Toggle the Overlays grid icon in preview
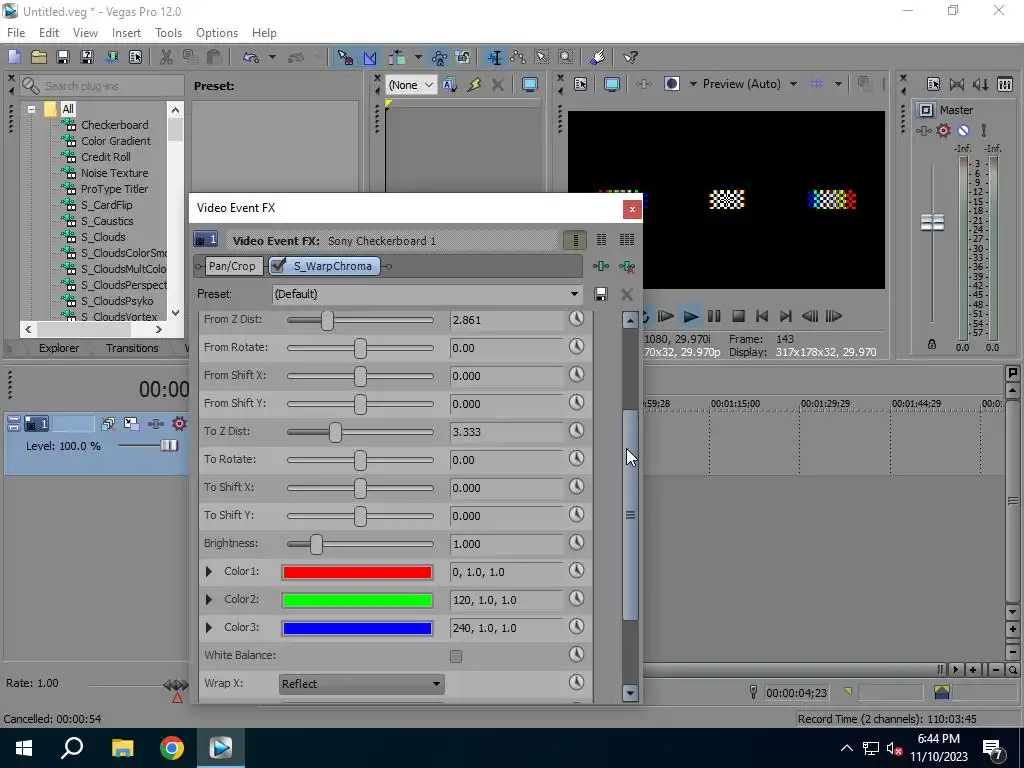 click(816, 84)
